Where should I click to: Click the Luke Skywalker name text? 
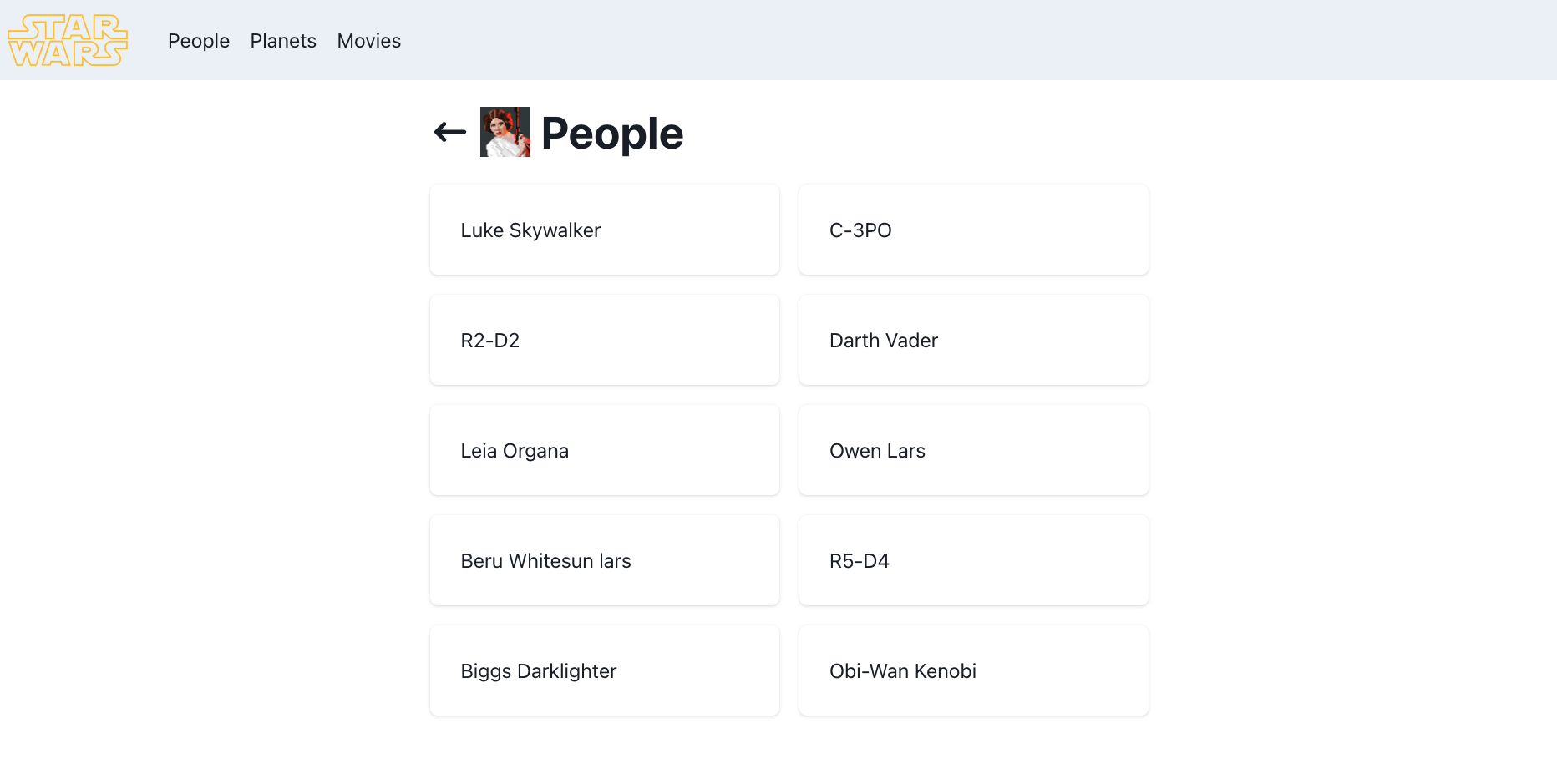[530, 230]
